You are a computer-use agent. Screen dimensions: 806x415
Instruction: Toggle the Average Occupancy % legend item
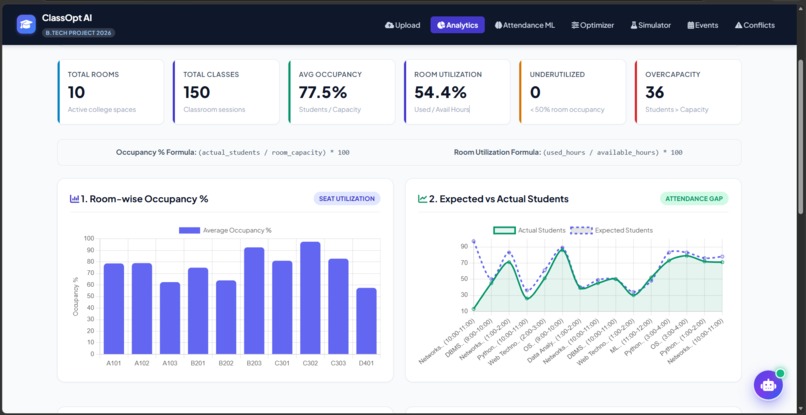[225, 230]
